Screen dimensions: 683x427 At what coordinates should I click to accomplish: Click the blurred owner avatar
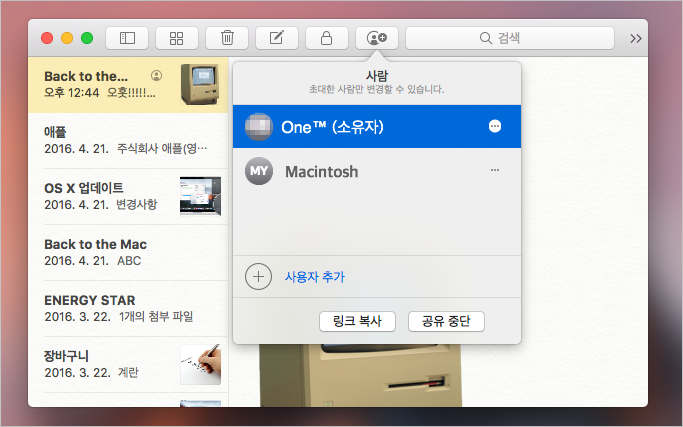[x=259, y=127]
